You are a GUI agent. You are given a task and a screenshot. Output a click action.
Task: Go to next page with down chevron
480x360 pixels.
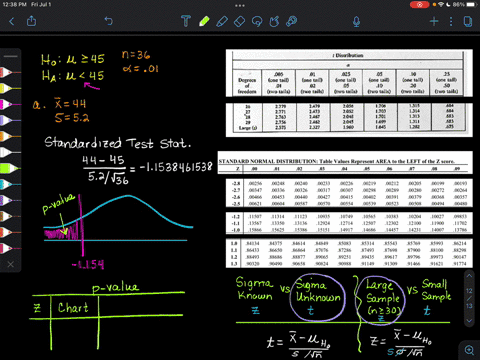tap(469, 321)
